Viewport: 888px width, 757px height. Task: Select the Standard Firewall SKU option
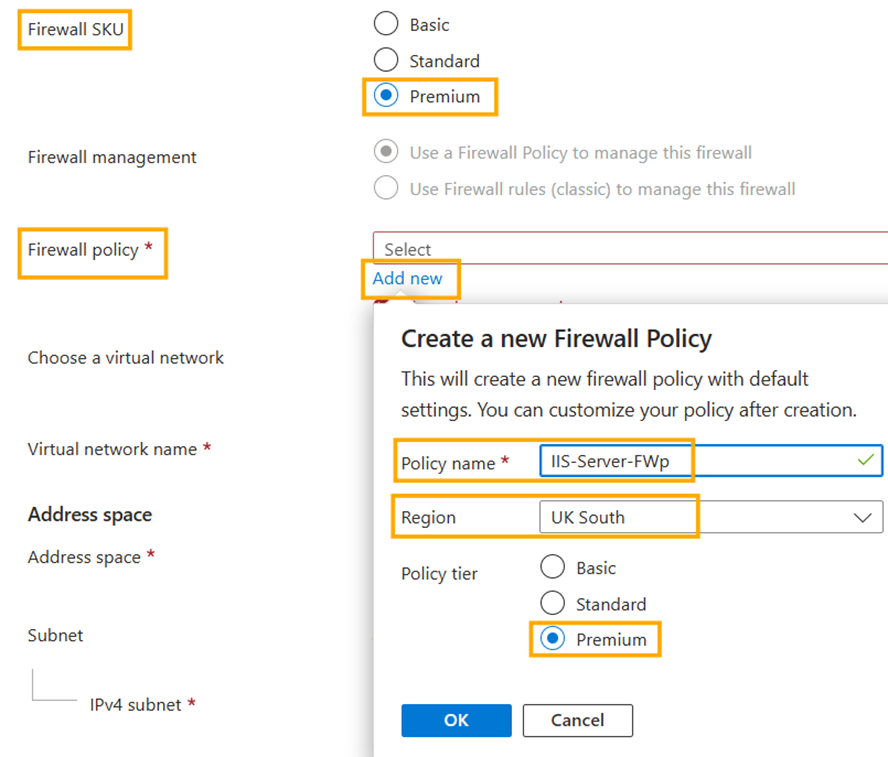386,60
